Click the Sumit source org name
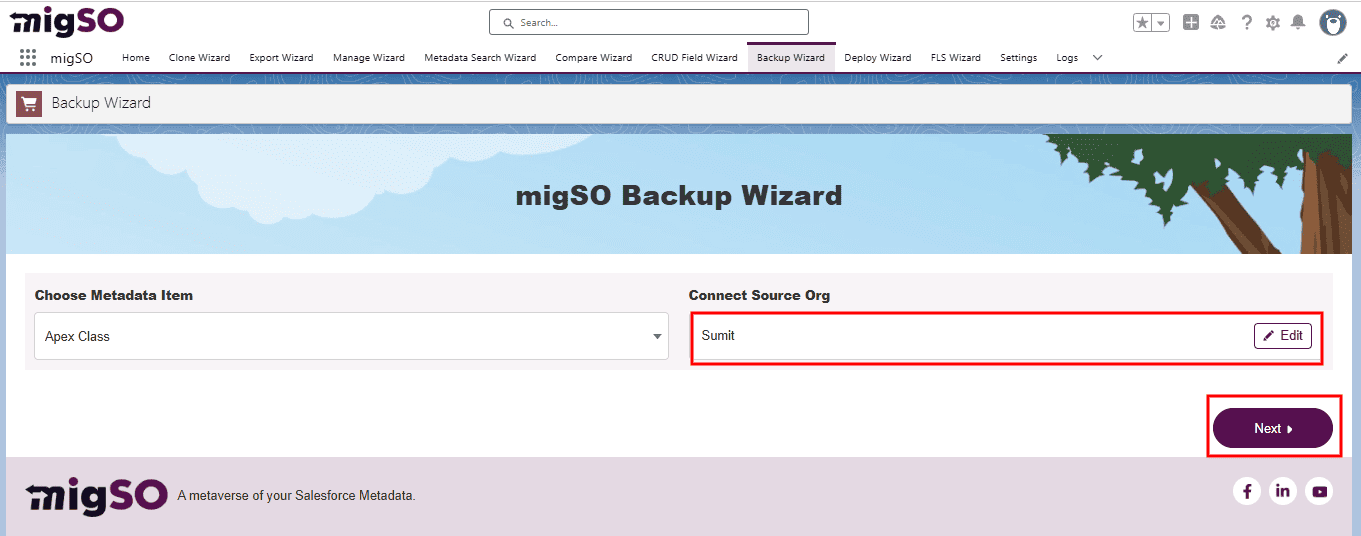This screenshot has height=536, width=1361. pos(718,336)
